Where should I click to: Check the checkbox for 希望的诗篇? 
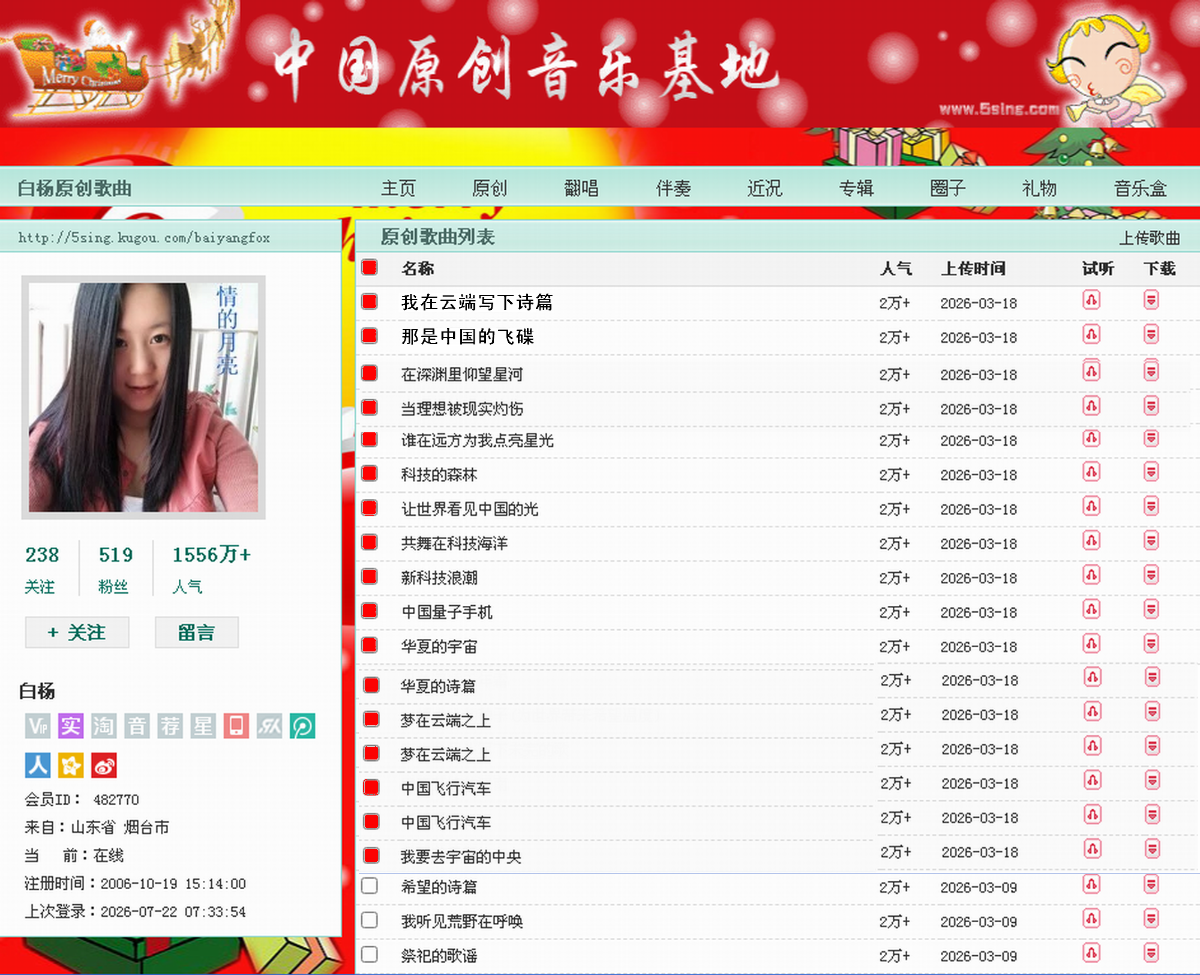click(370, 886)
